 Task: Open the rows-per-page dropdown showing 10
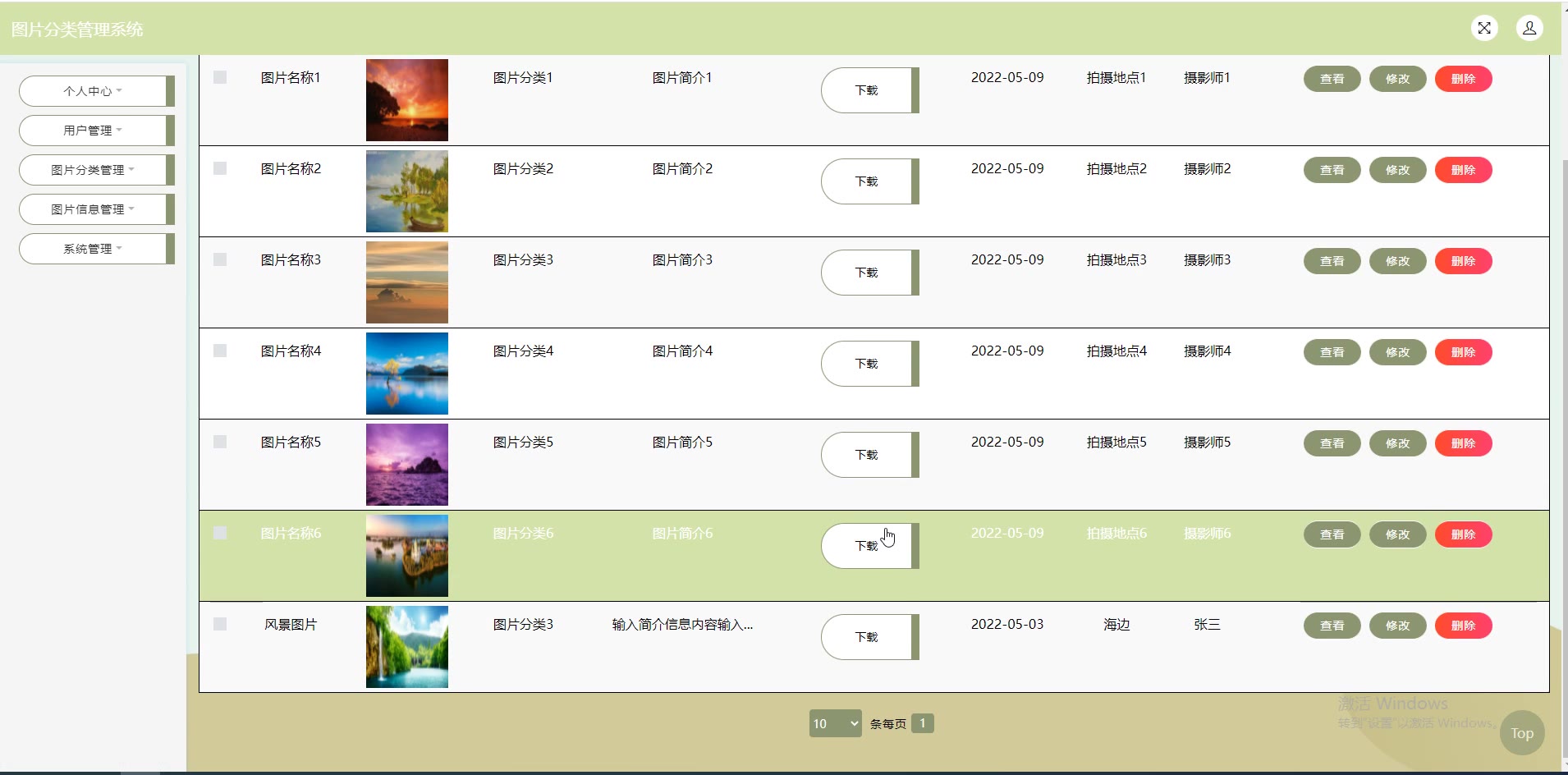(835, 723)
